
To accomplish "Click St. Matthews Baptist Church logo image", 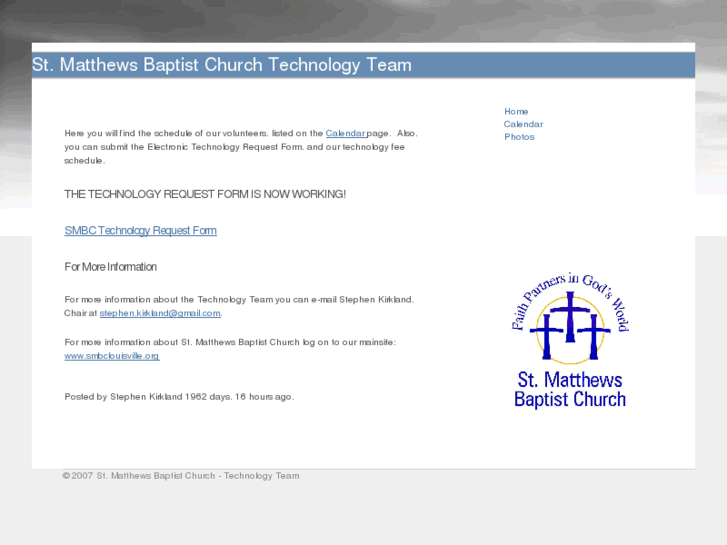I will pos(570,340).
